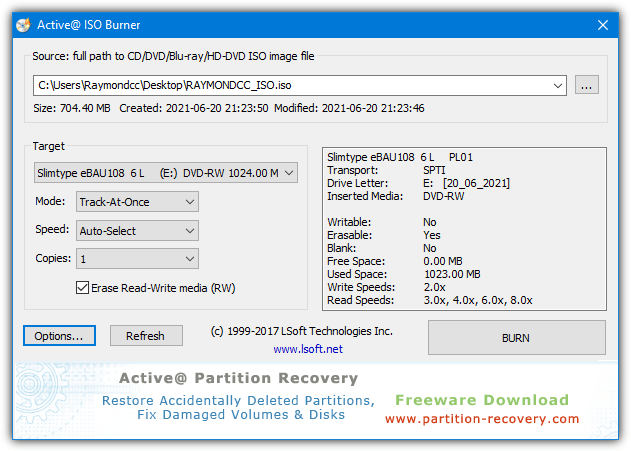The width and height of the screenshot is (631, 451).
Task: Click the Slimtype eBAU108 6 L PL01 header line
Action: coord(400,157)
